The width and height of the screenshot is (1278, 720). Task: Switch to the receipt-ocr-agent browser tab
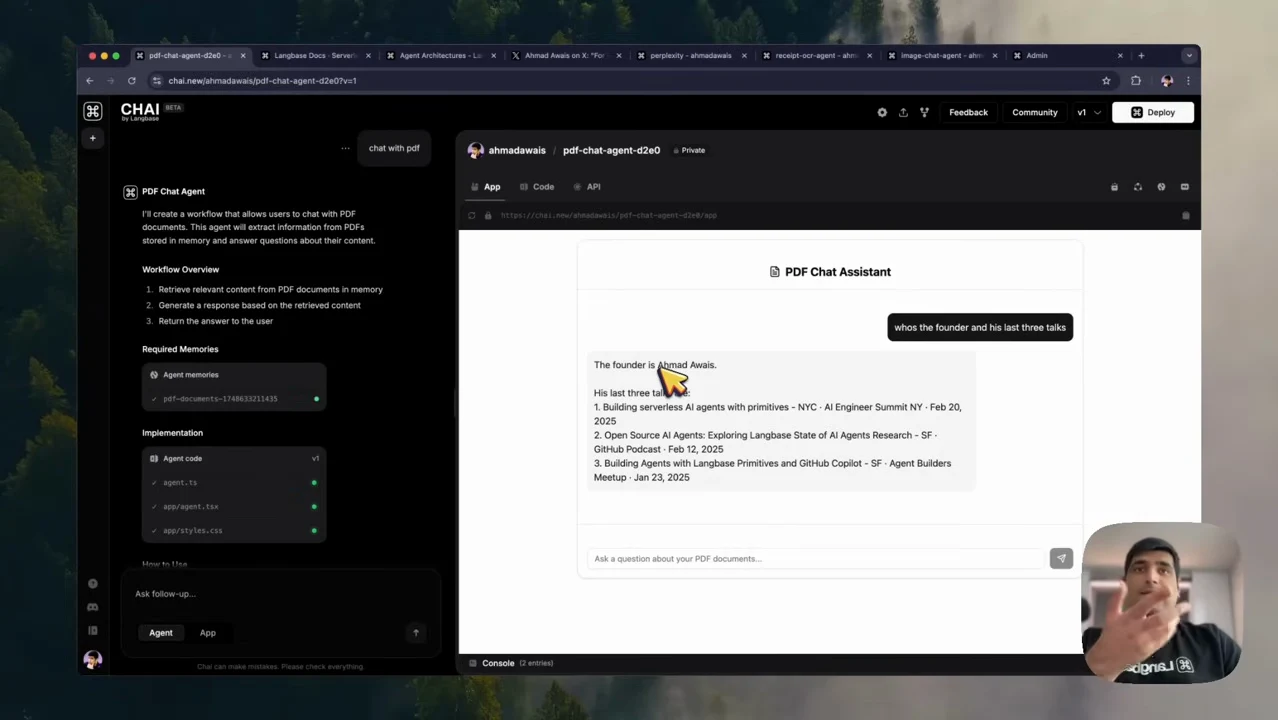816,56
